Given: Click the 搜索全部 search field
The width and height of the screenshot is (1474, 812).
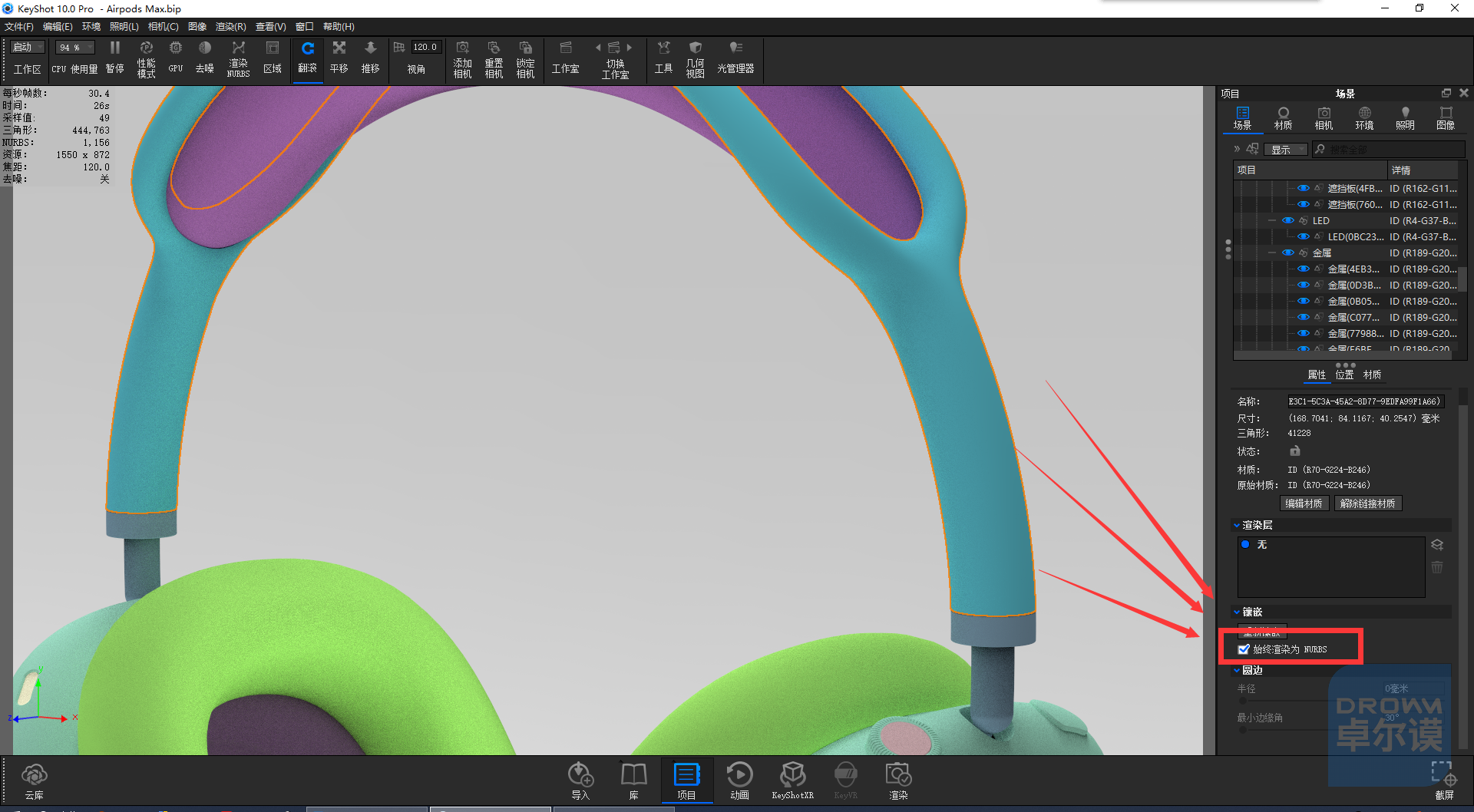Looking at the screenshot, I should tap(1388, 150).
